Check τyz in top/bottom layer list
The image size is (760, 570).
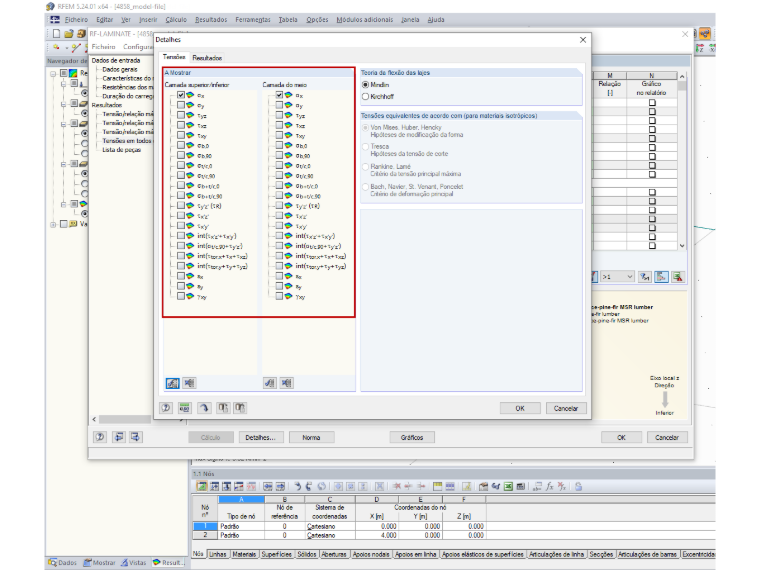coord(181,115)
